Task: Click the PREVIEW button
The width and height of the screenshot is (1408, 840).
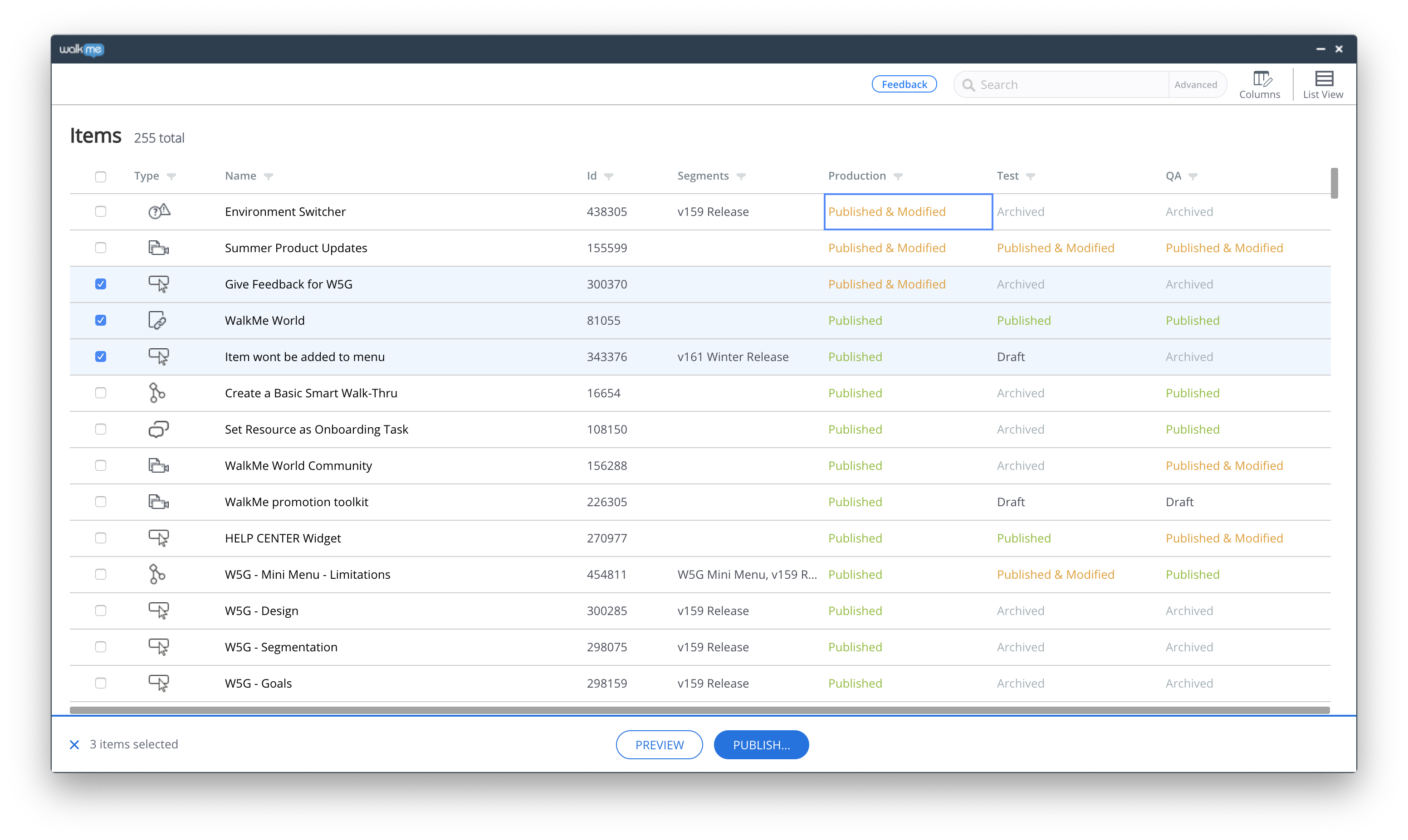Action: click(x=659, y=745)
